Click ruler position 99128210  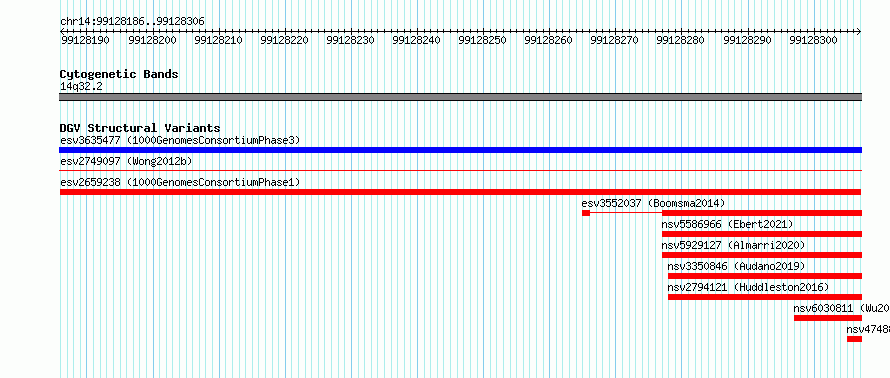pyautogui.click(x=218, y=40)
